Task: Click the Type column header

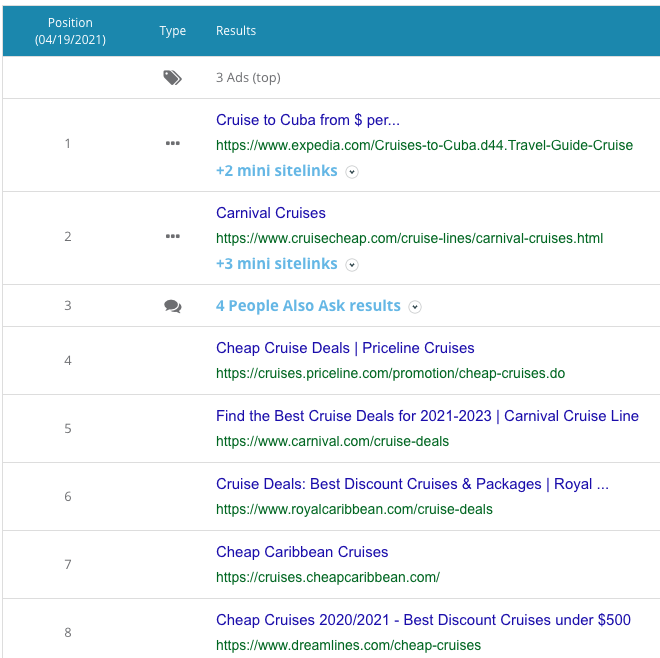Action: pyautogui.click(x=173, y=31)
